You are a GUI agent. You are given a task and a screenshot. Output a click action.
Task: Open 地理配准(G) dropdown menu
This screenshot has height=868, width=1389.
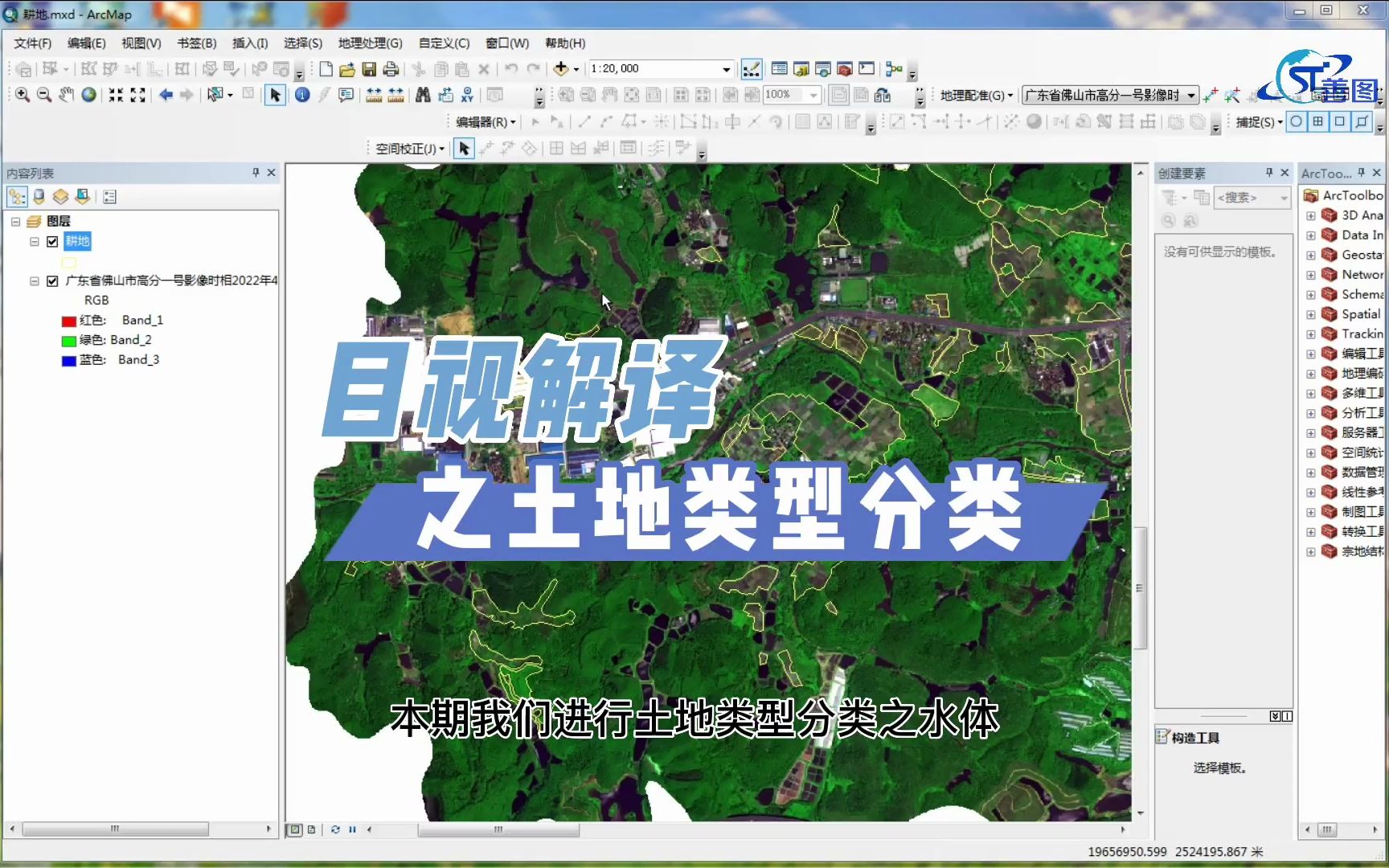[x=976, y=96]
